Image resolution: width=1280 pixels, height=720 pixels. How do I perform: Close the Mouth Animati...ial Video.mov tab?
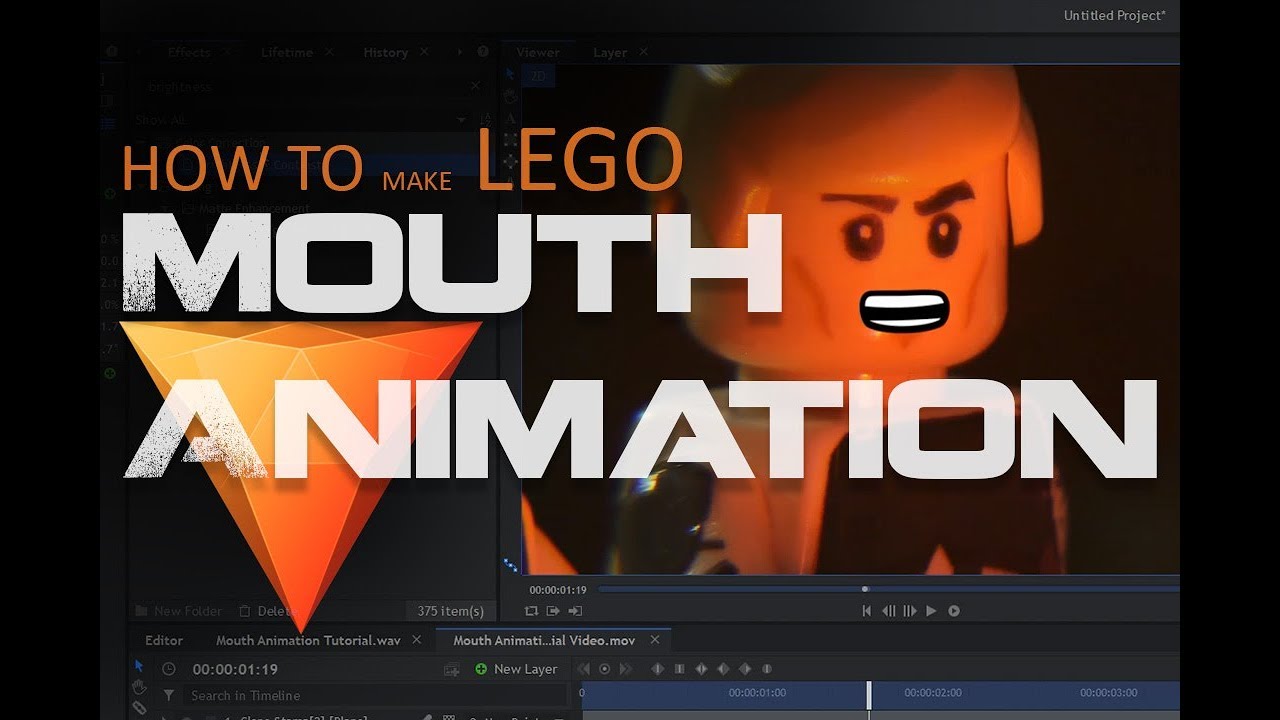tap(655, 640)
